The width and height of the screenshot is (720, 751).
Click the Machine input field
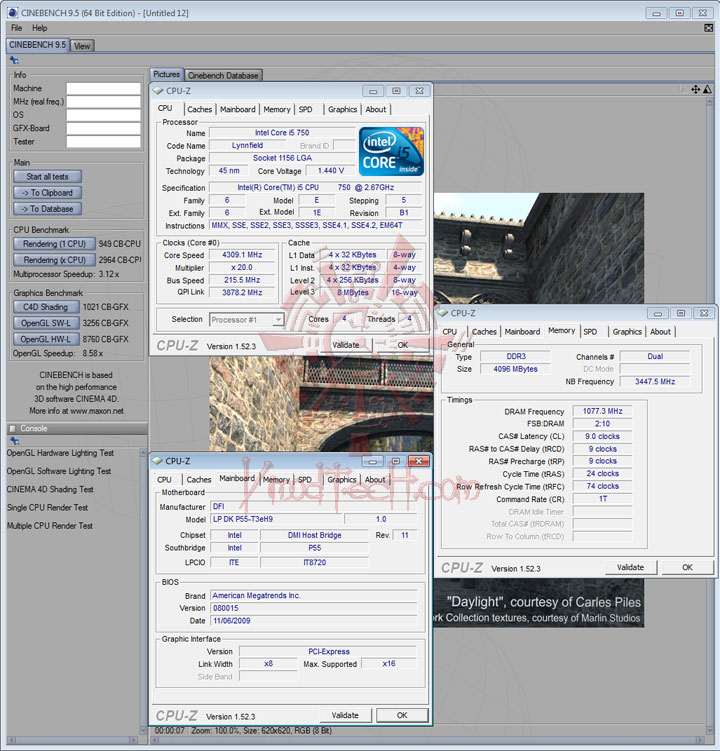click(x=103, y=89)
